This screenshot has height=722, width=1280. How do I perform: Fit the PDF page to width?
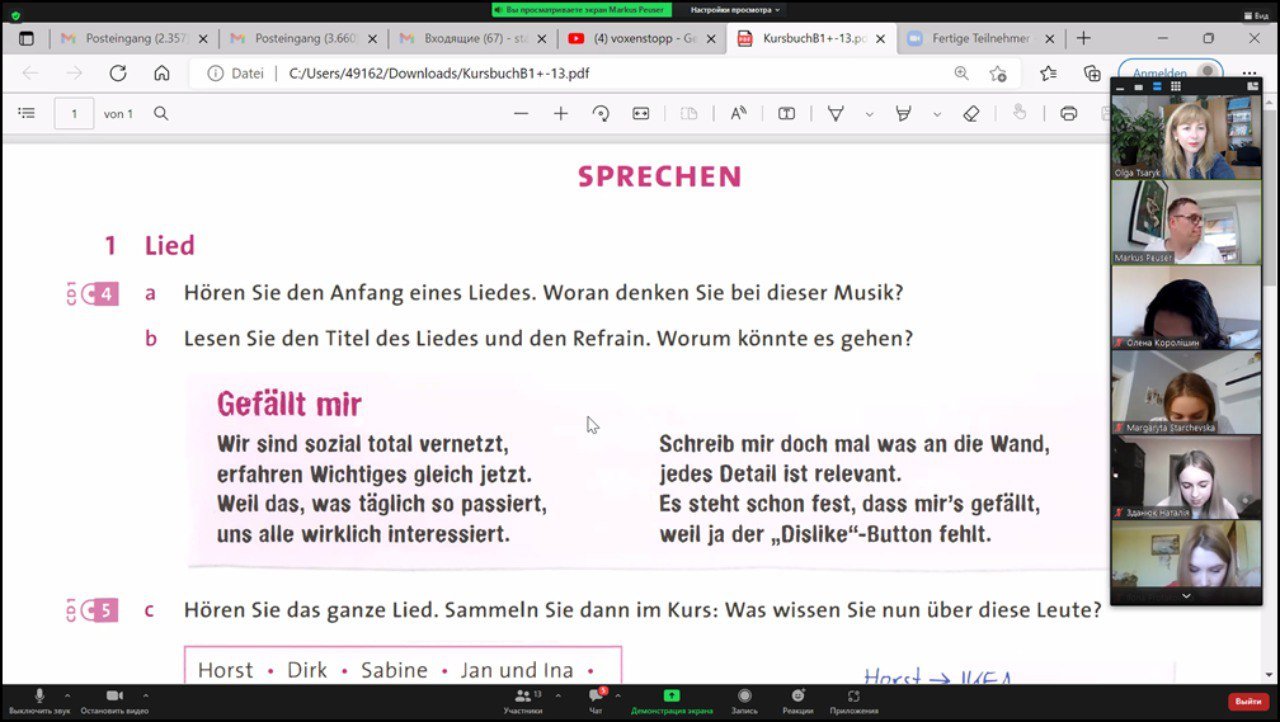tap(641, 114)
